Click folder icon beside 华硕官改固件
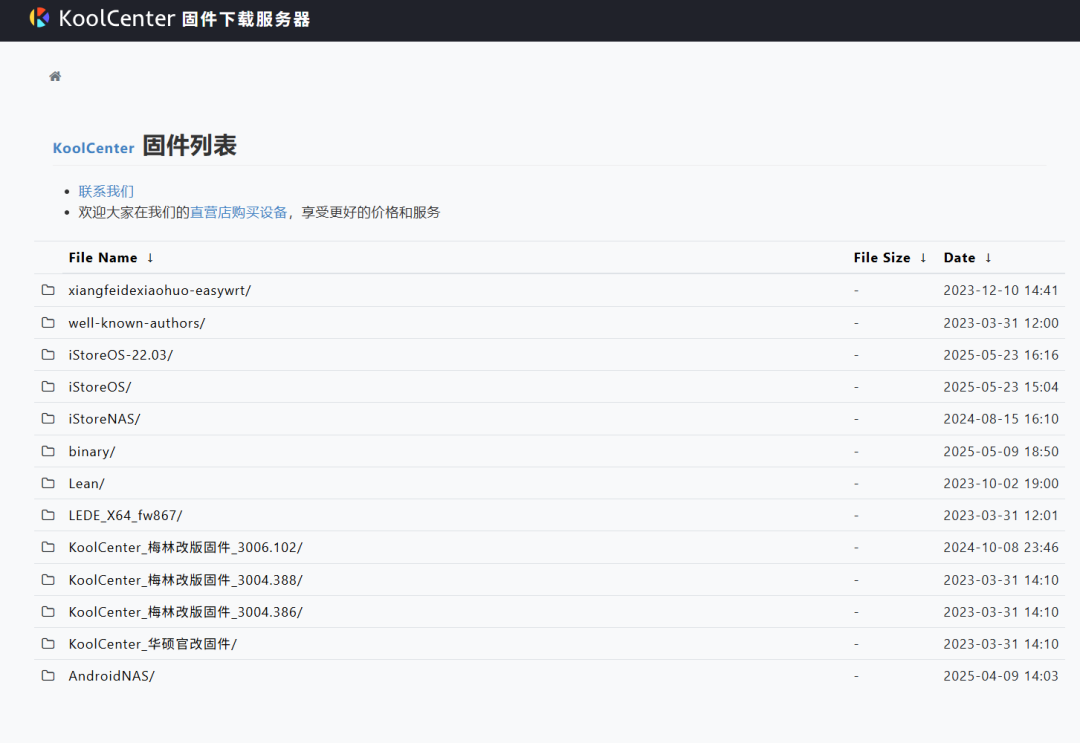 tap(48, 644)
